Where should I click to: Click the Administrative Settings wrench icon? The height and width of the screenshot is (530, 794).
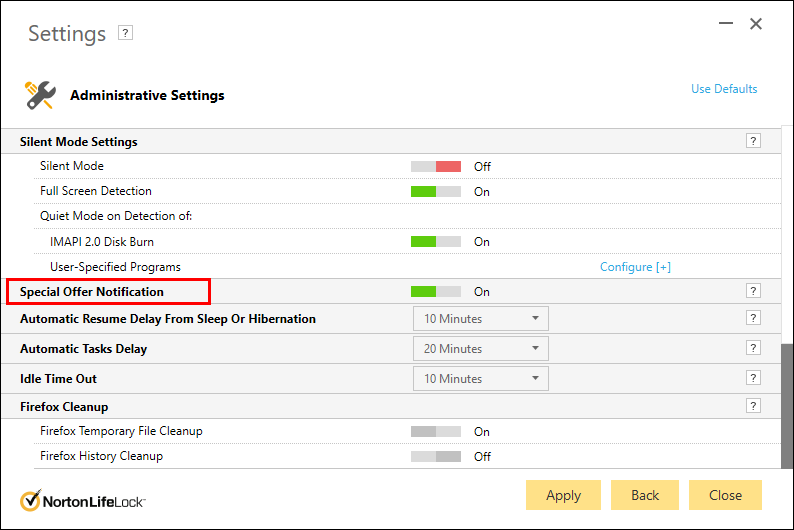tap(39, 95)
